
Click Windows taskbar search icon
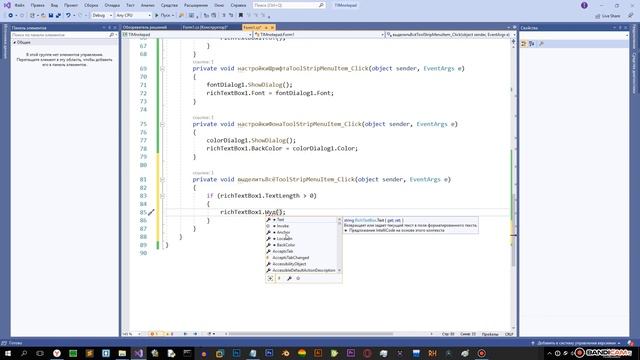[x=24, y=353]
